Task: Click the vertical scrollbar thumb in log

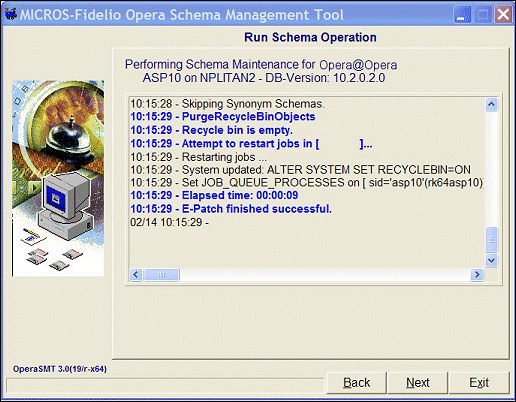Action: 491,239
